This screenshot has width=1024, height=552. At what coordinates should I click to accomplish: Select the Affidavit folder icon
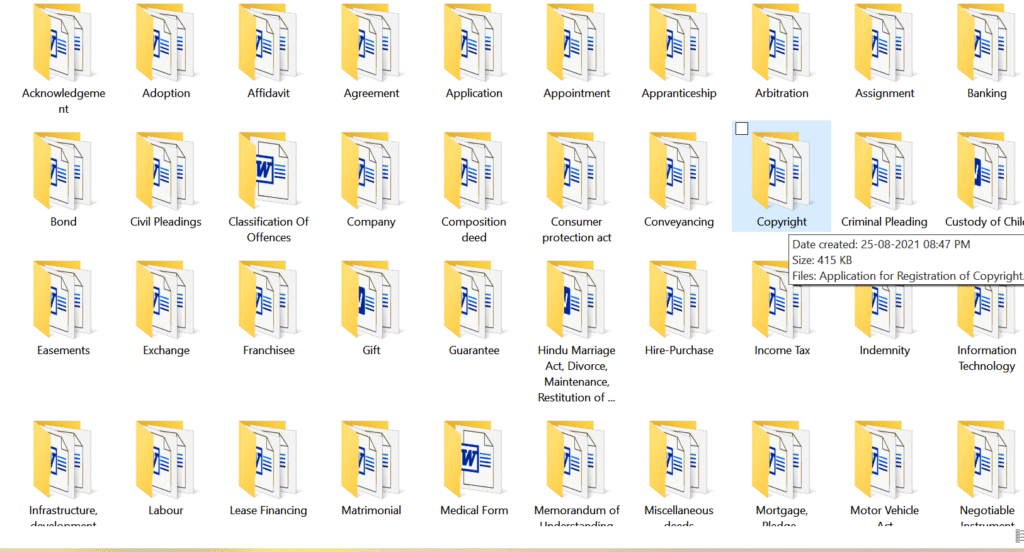tap(268, 43)
